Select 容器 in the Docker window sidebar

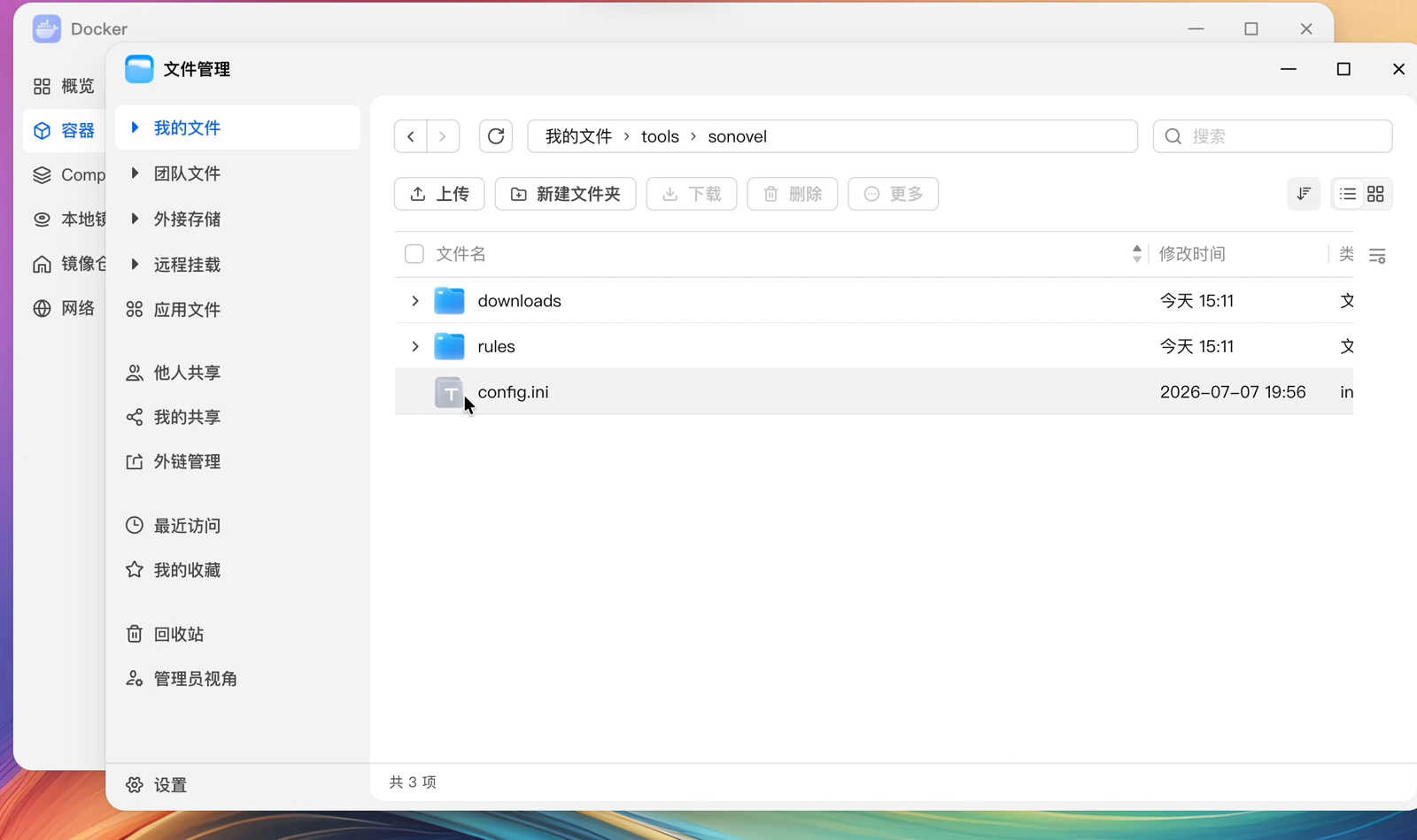click(64, 131)
